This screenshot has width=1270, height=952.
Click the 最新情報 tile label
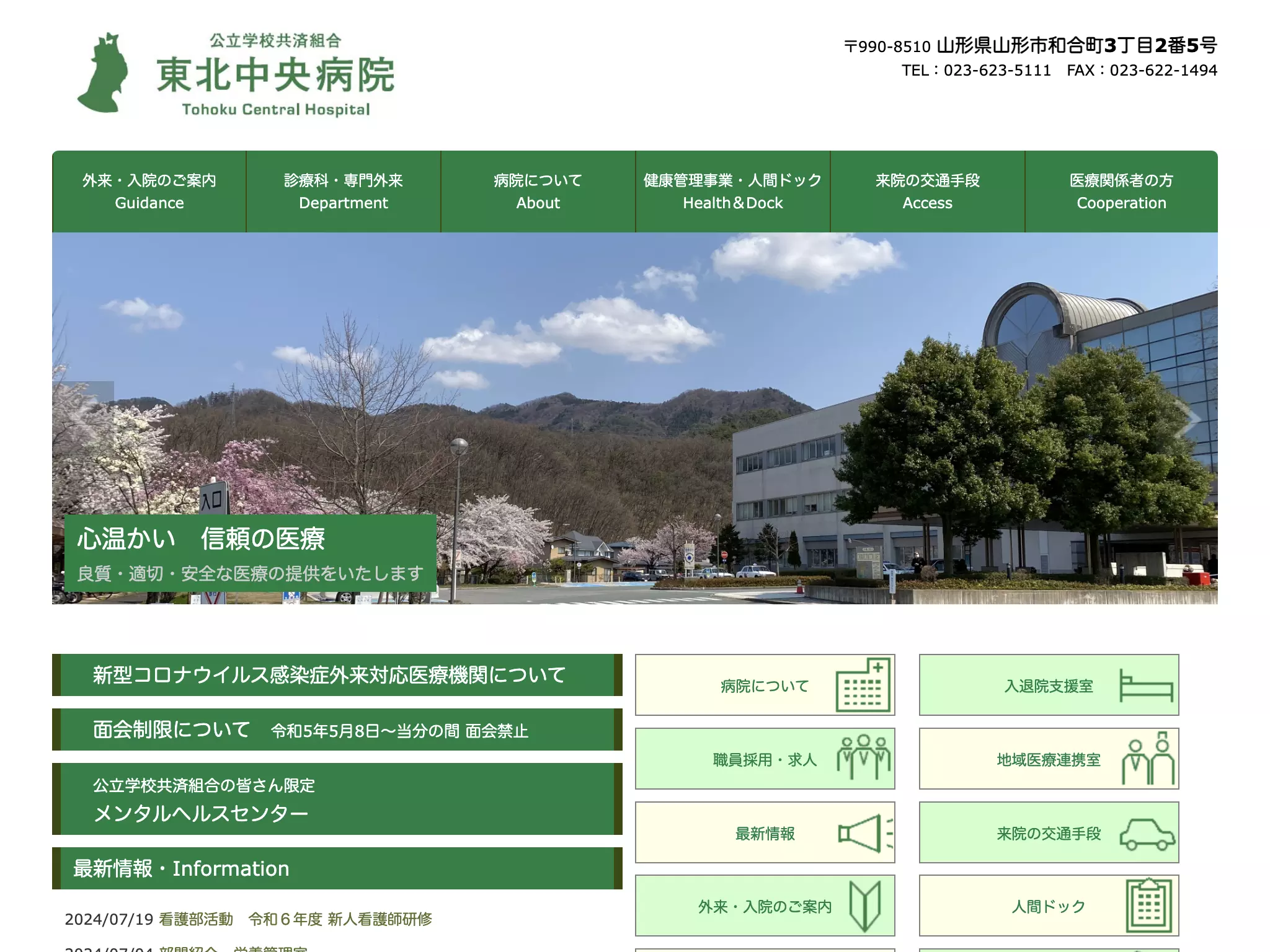pos(765,834)
